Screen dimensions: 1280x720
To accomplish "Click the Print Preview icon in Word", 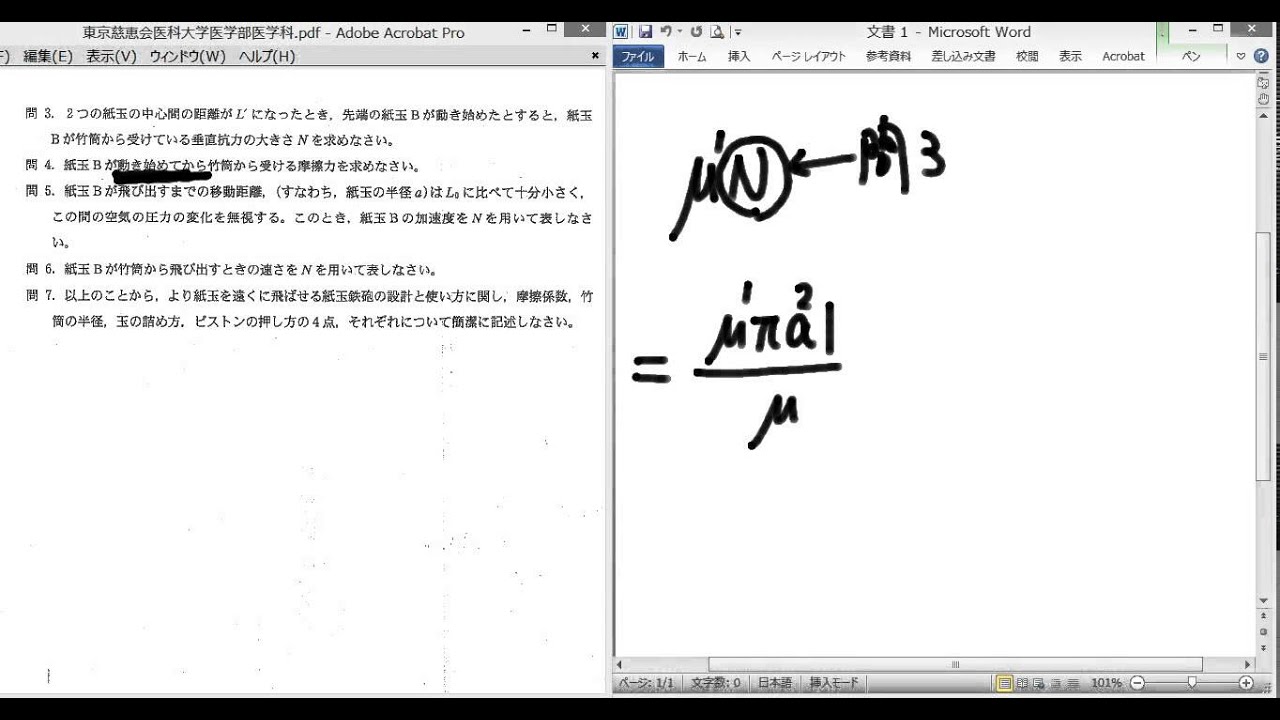I will pos(716,32).
